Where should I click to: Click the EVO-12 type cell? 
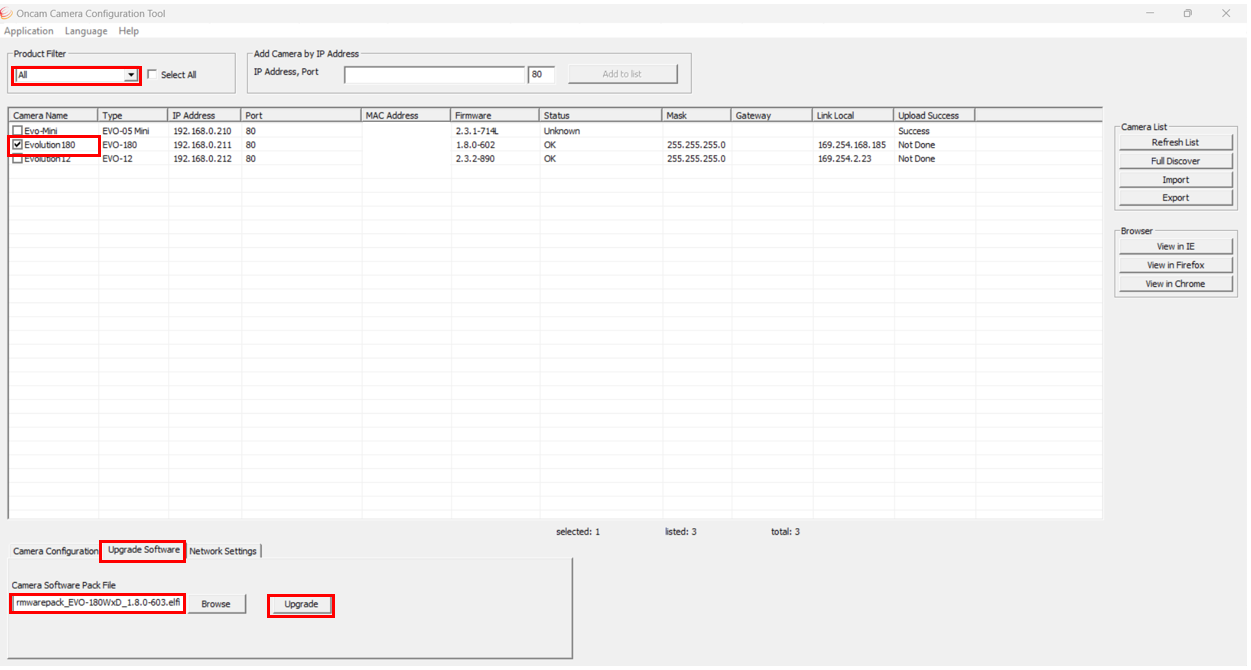tap(117, 159)
